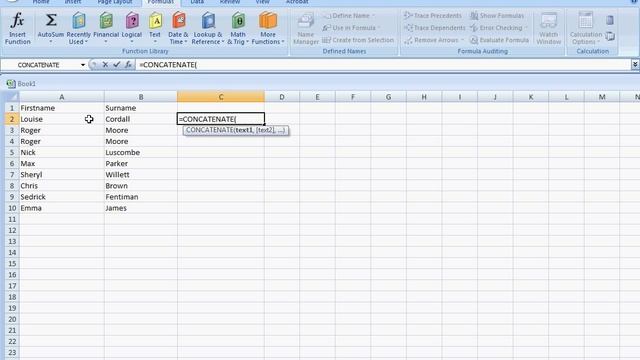Open the Watch Window

549,29
